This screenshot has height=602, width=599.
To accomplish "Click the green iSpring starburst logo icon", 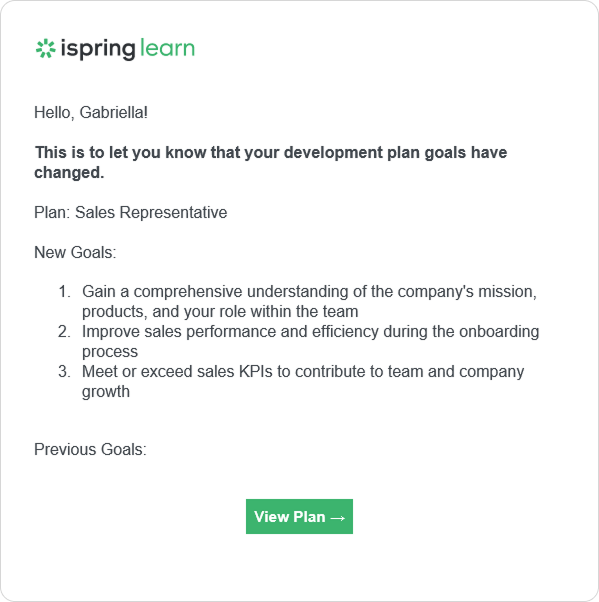I will pos(46,48).
